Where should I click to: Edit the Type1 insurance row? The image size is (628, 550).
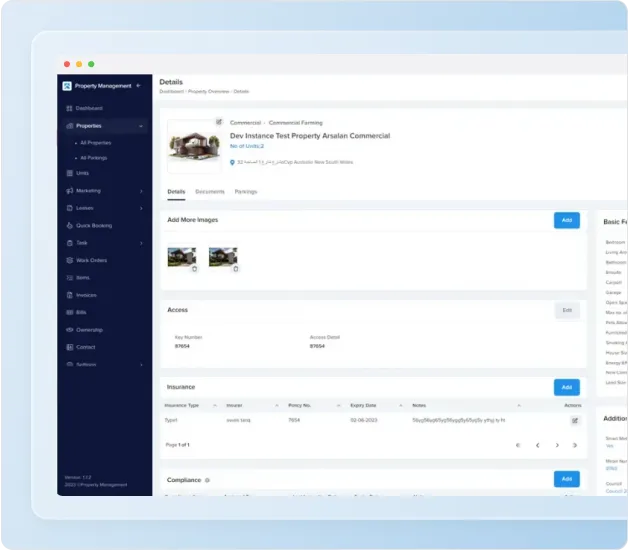tap(575, 421)
